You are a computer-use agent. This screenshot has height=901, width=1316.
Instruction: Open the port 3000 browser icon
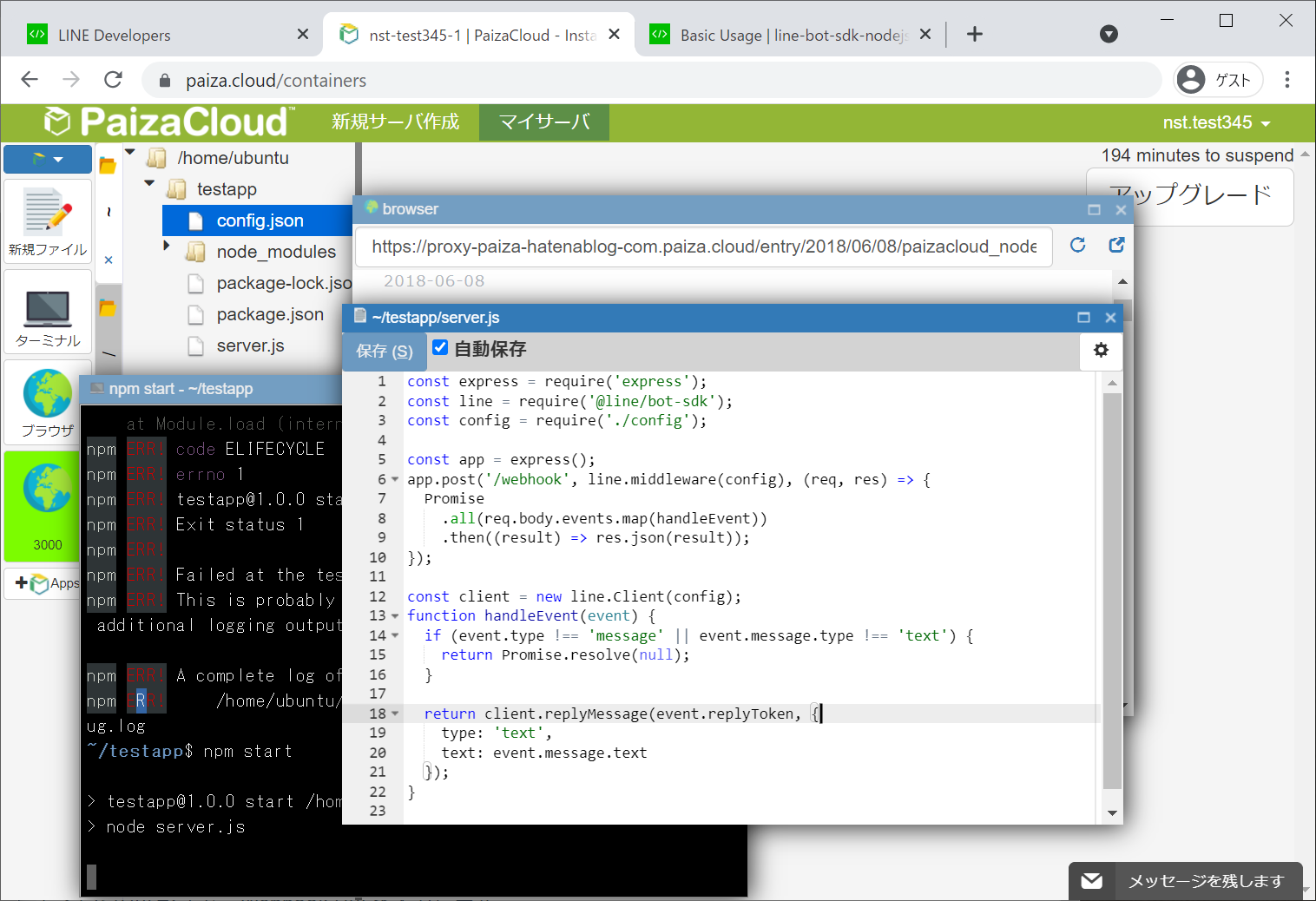48,506
